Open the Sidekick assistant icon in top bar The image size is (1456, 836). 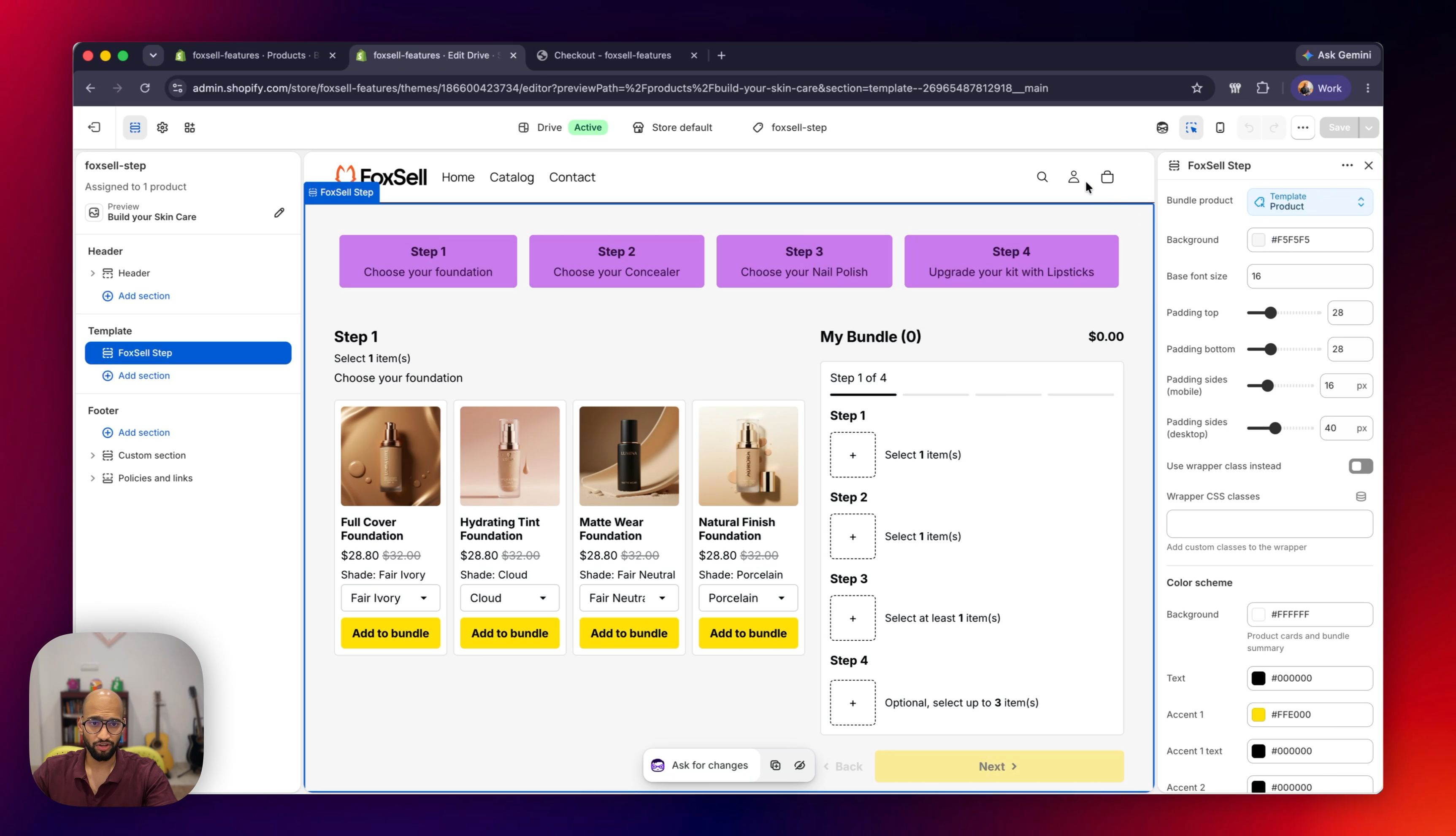pyautogui.click(x=1163, y=127)
